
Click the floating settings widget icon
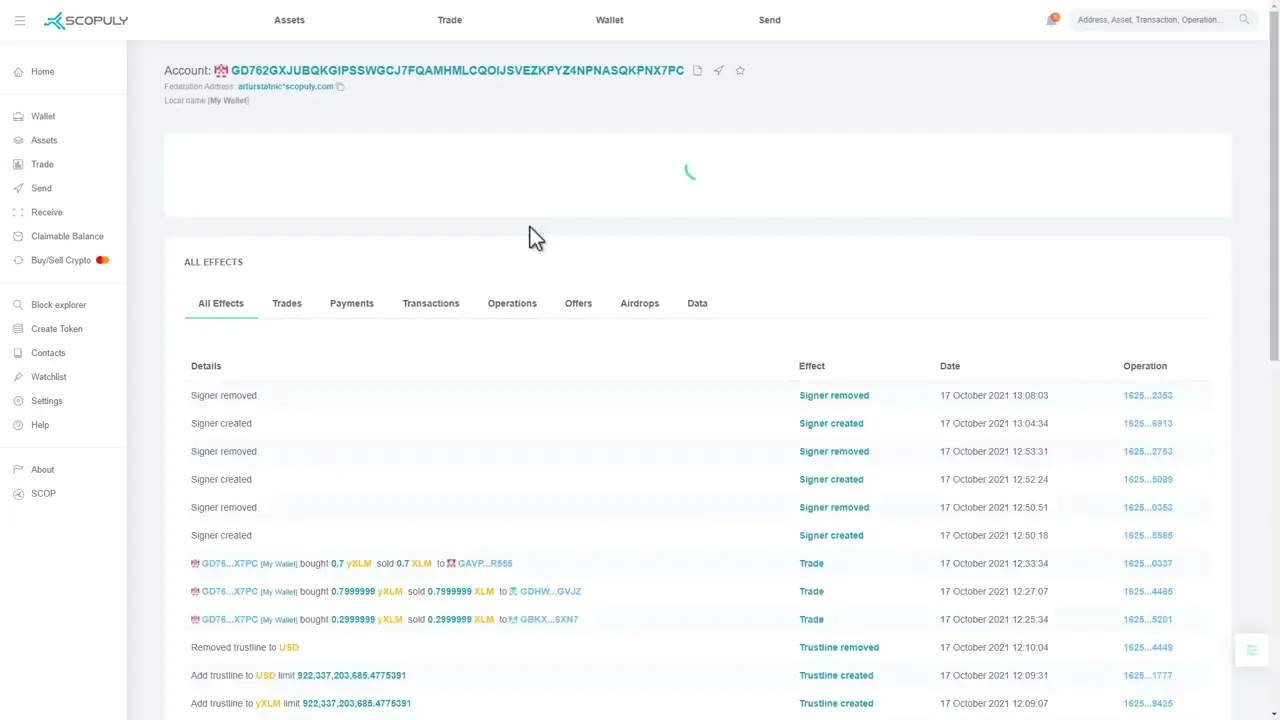pos(1251,651)
